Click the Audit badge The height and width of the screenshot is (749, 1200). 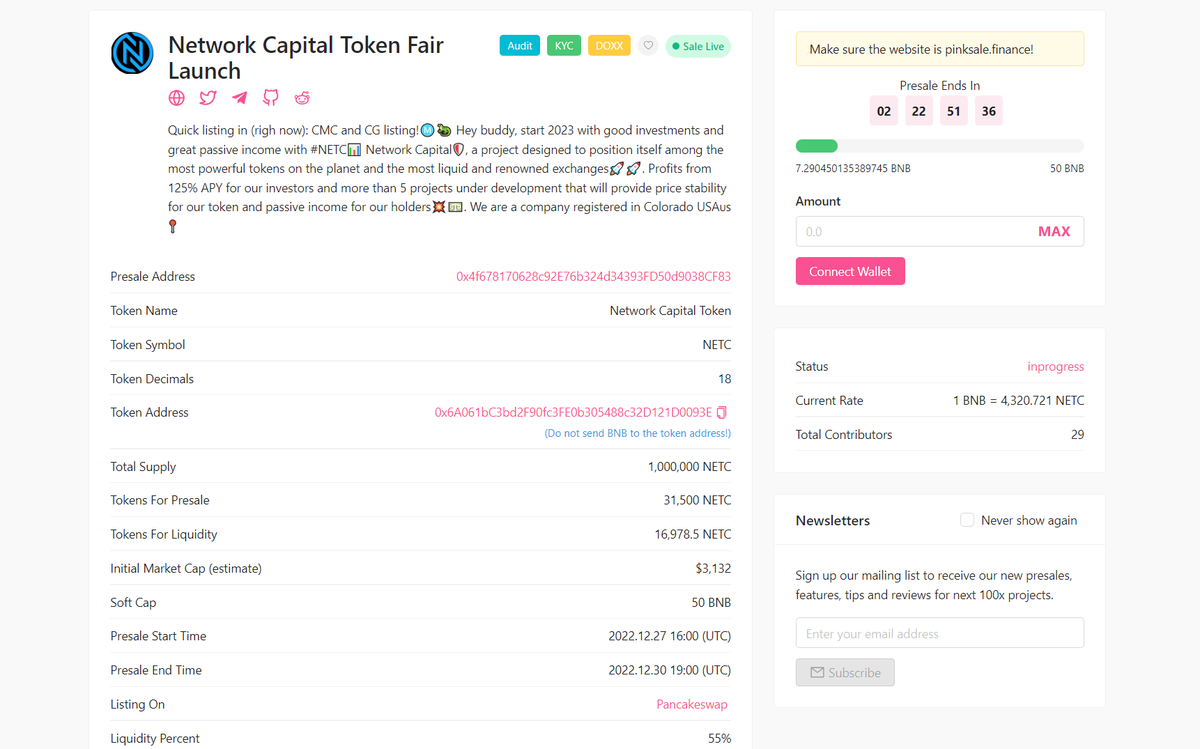(x=520, y=46)
